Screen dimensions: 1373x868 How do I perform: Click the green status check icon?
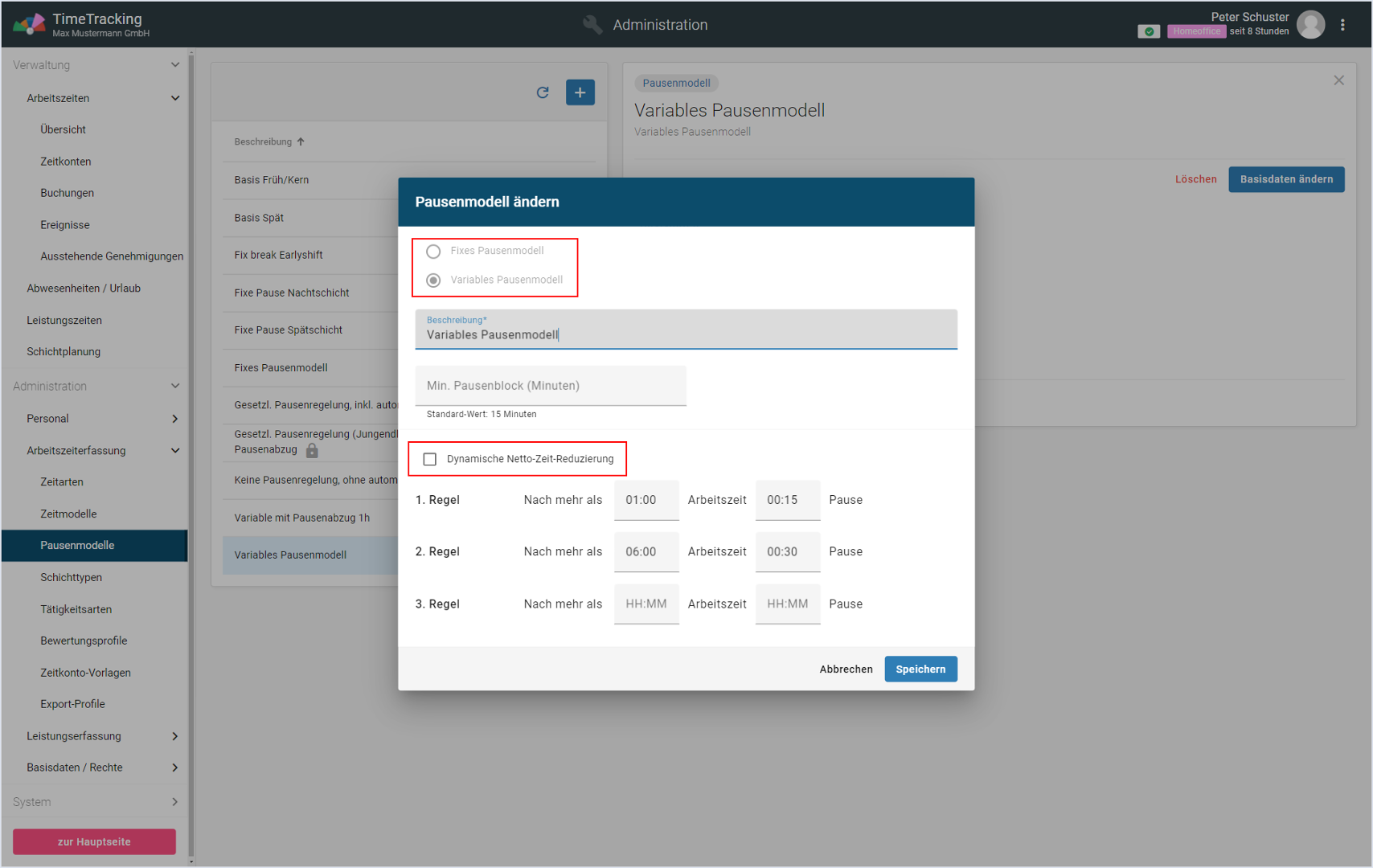(x=1149, y=31)
